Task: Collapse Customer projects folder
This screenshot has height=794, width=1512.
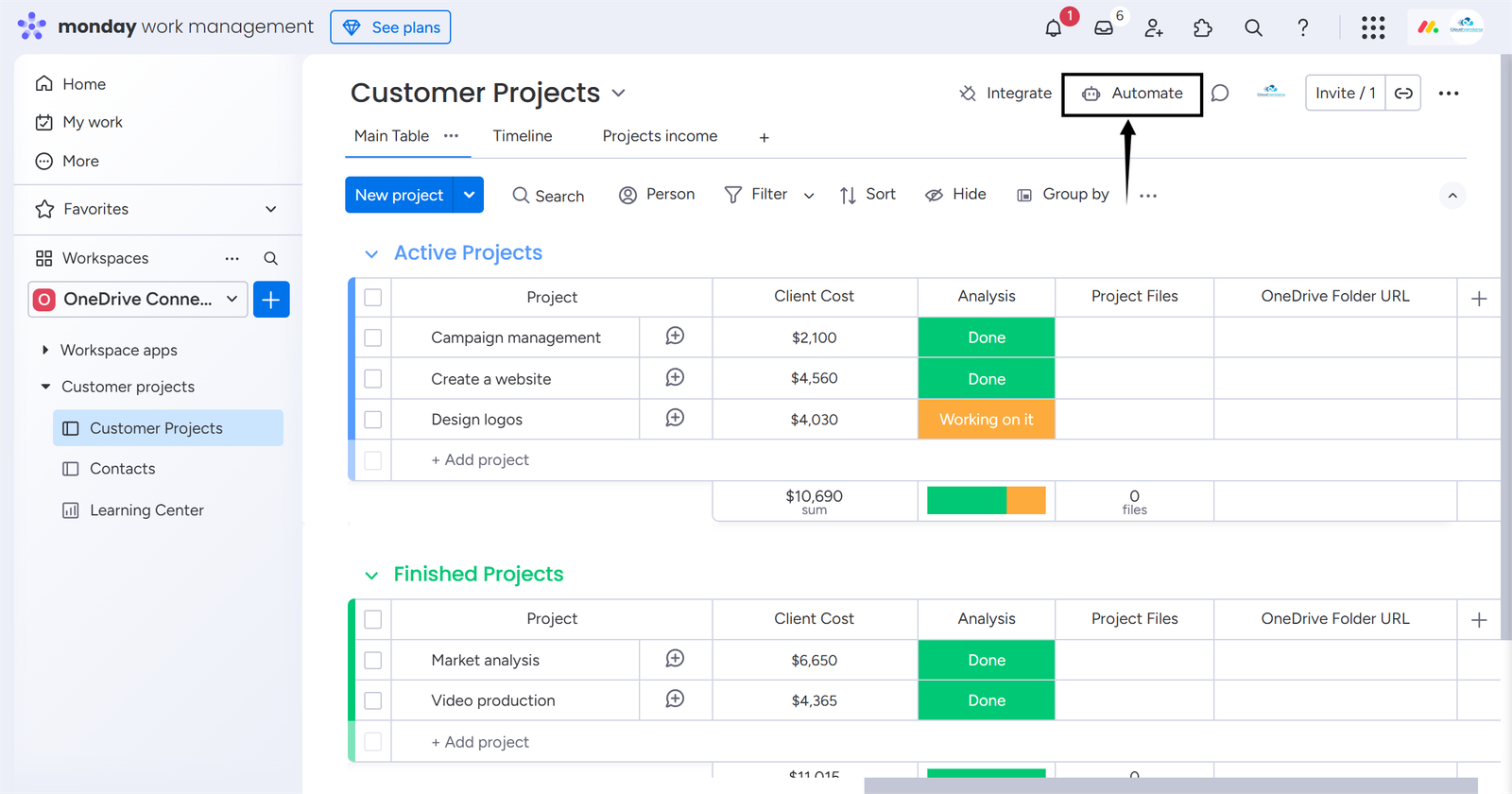Action: [x=45, y=387]
